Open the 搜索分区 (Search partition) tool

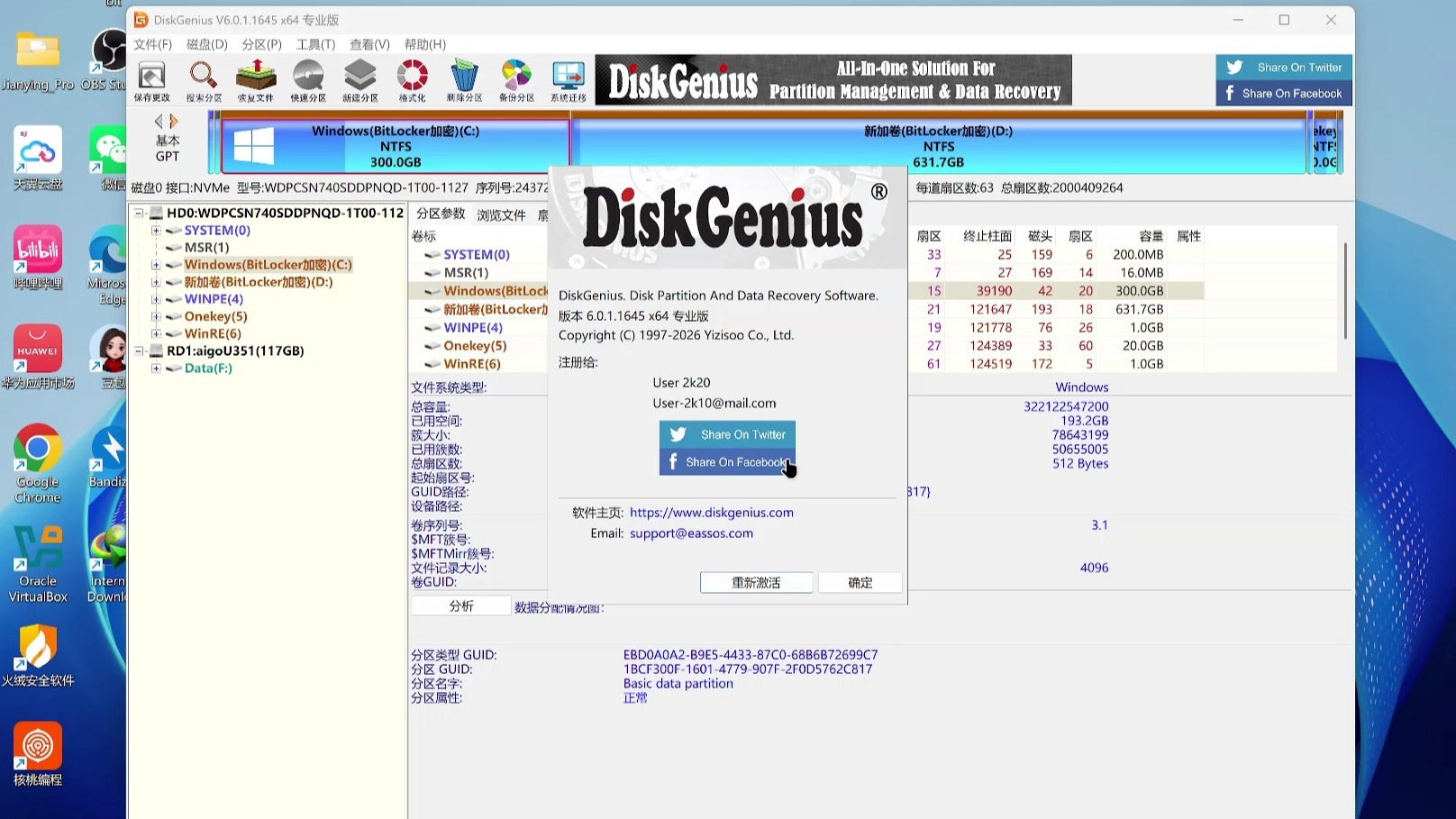point(204,81)
